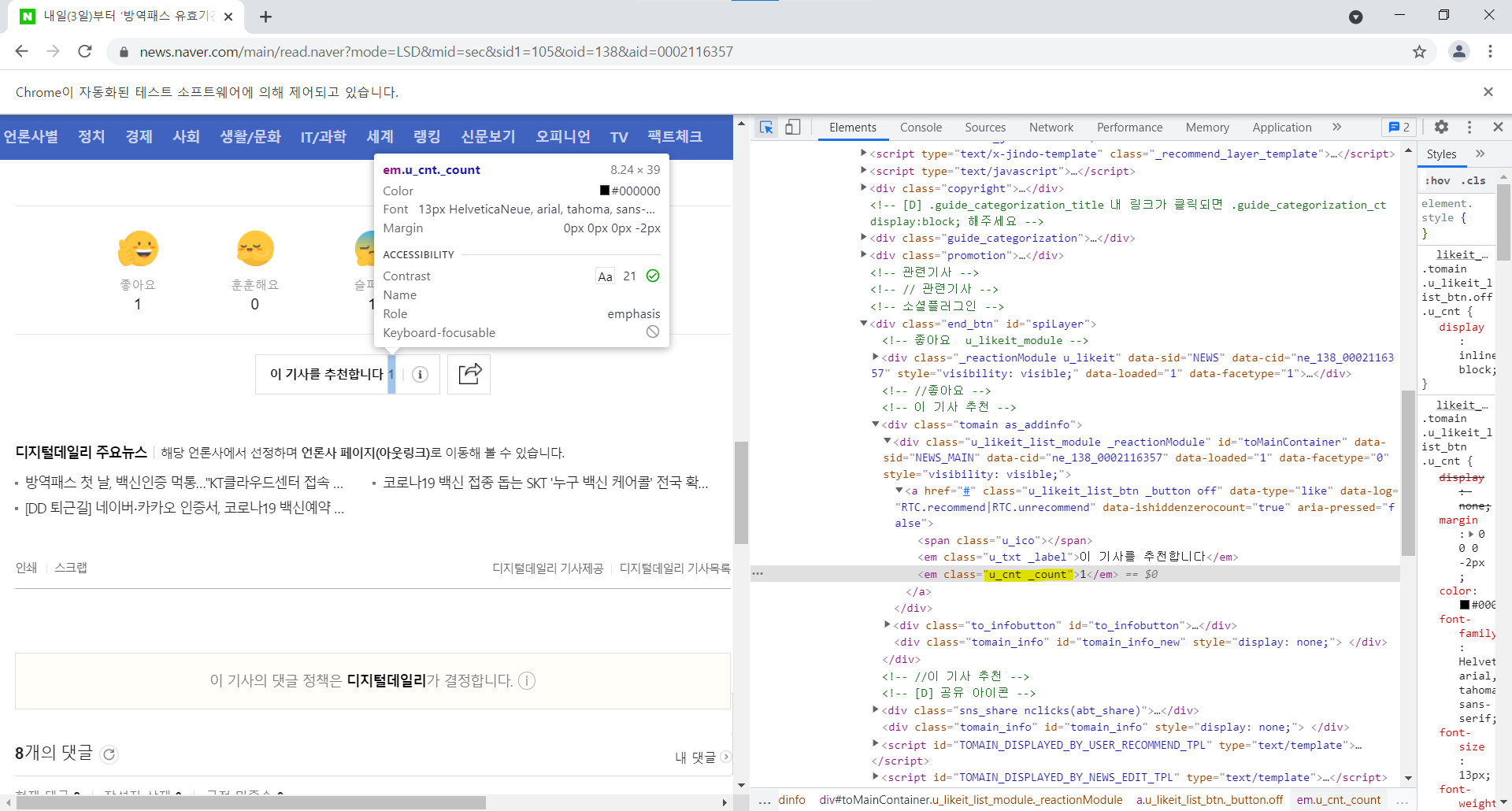Click the #000000 color swatch in tooltip
Viewport: 1512px width, 811px height.
(x=605, y=191)
